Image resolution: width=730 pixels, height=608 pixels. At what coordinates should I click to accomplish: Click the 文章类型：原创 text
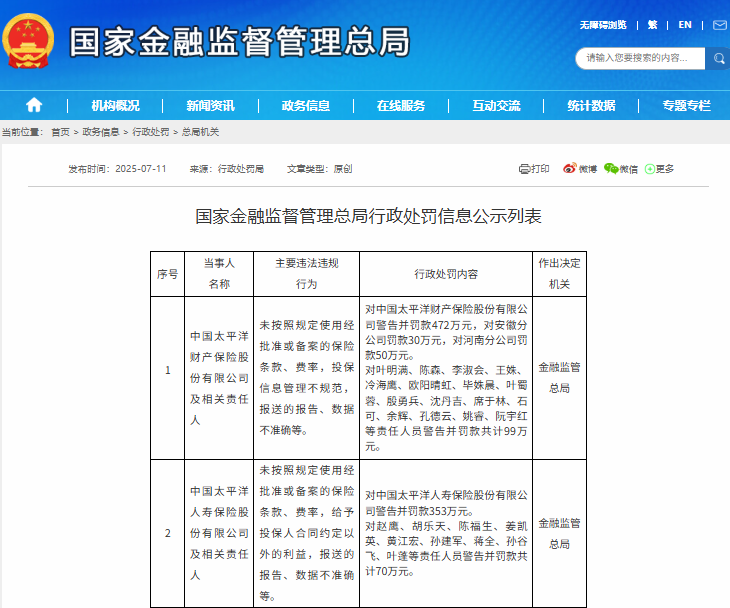click(319, 169)
